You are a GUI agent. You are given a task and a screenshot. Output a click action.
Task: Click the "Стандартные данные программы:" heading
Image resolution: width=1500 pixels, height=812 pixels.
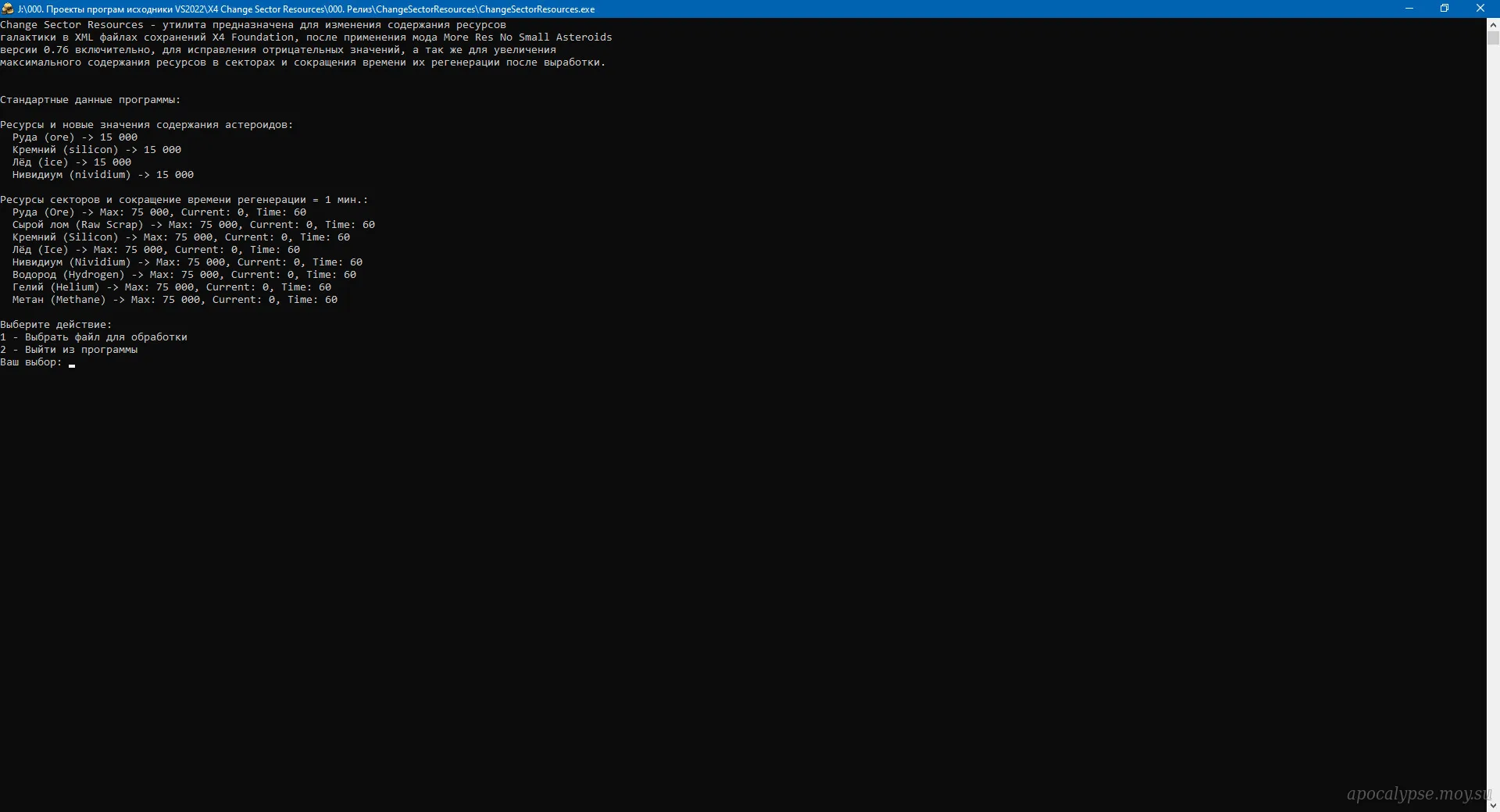tap(91, 100)
